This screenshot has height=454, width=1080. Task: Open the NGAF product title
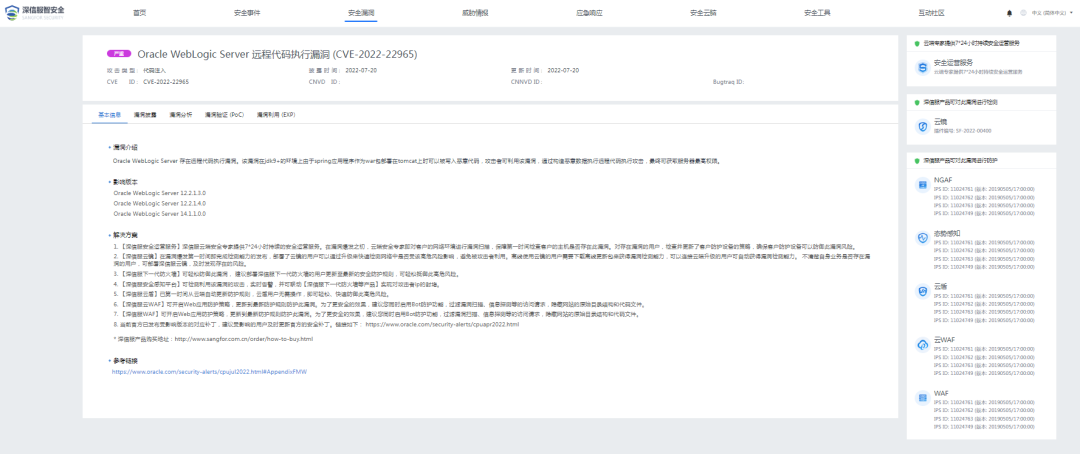(943, 180)
